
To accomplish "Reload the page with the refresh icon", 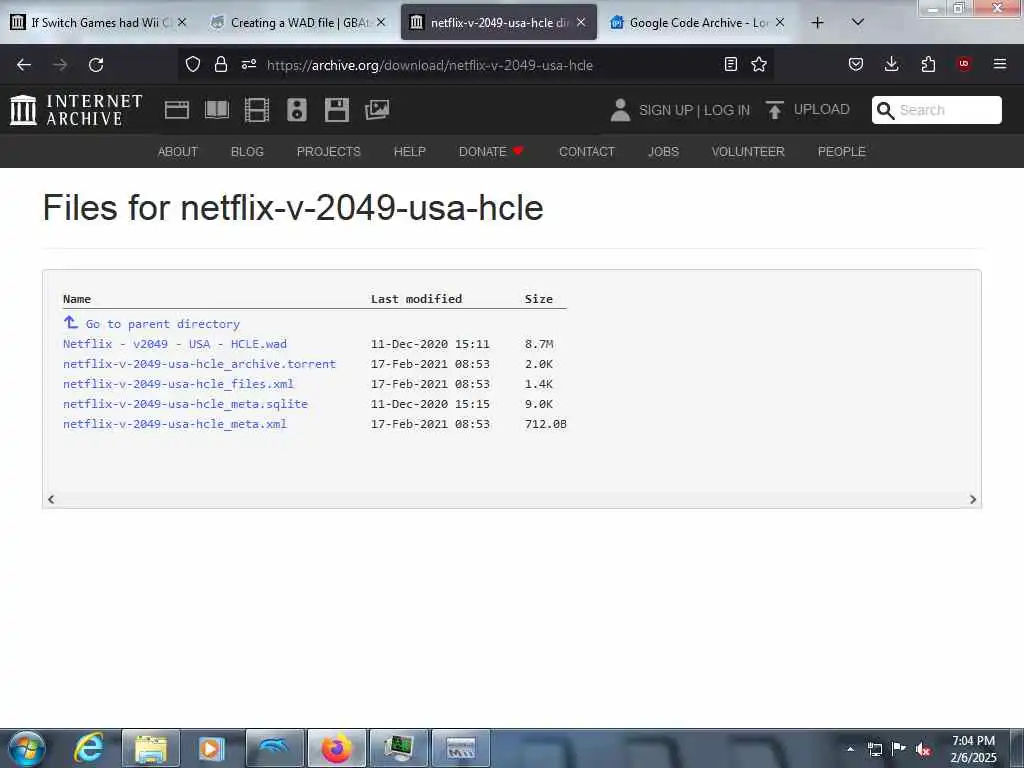I will [x=96, y=65].
